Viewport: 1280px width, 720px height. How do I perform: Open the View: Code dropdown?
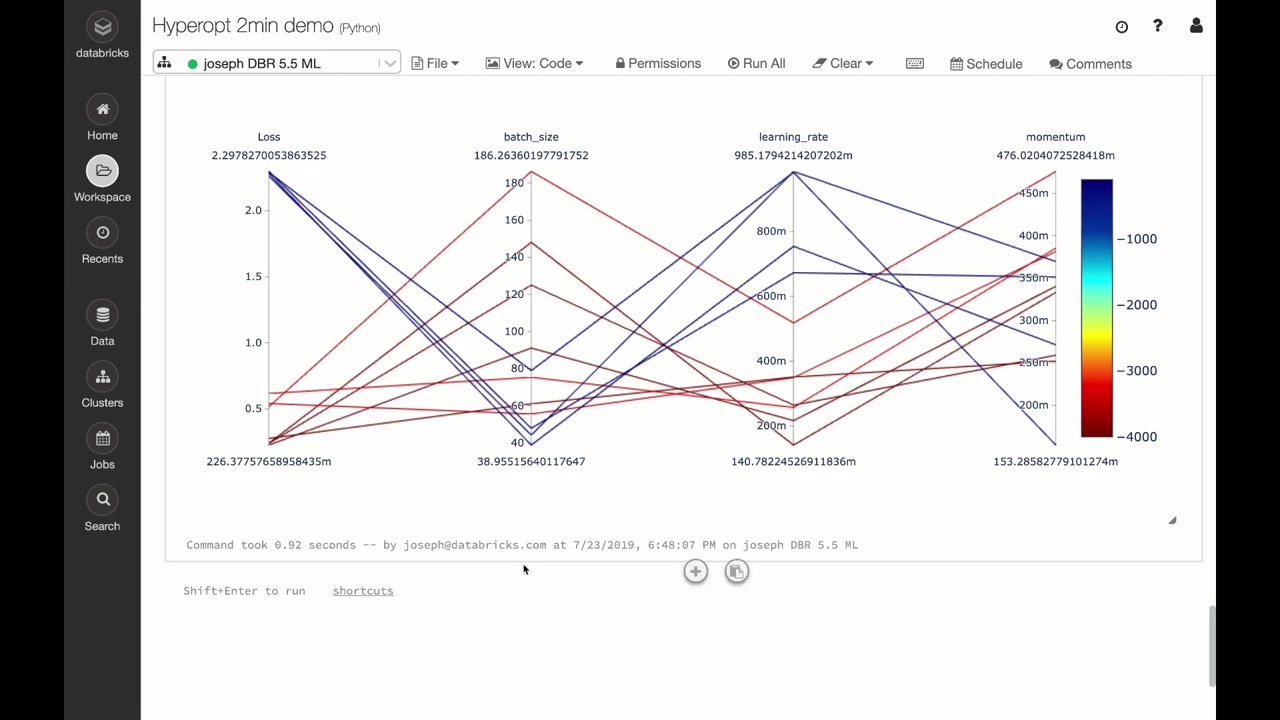pos(534,63)
